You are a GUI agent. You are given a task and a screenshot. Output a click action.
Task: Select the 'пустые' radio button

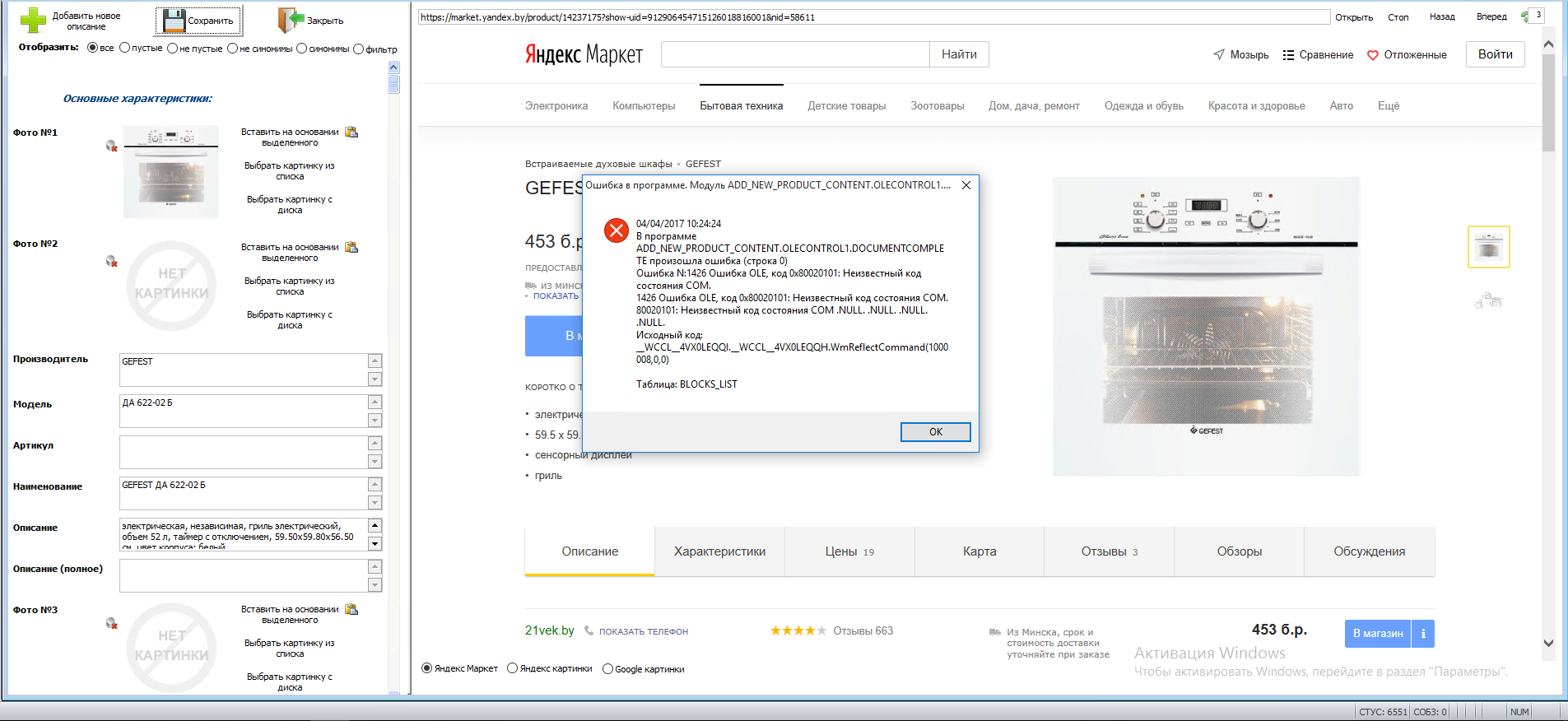tap(125, 48)
